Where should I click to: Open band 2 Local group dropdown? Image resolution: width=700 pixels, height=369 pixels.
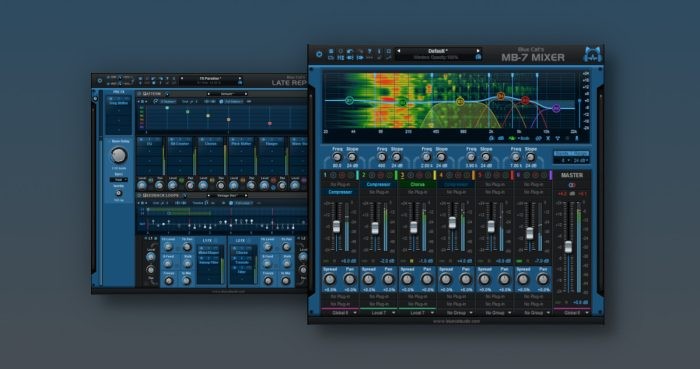pyautogui.click(x=379, y=313)
